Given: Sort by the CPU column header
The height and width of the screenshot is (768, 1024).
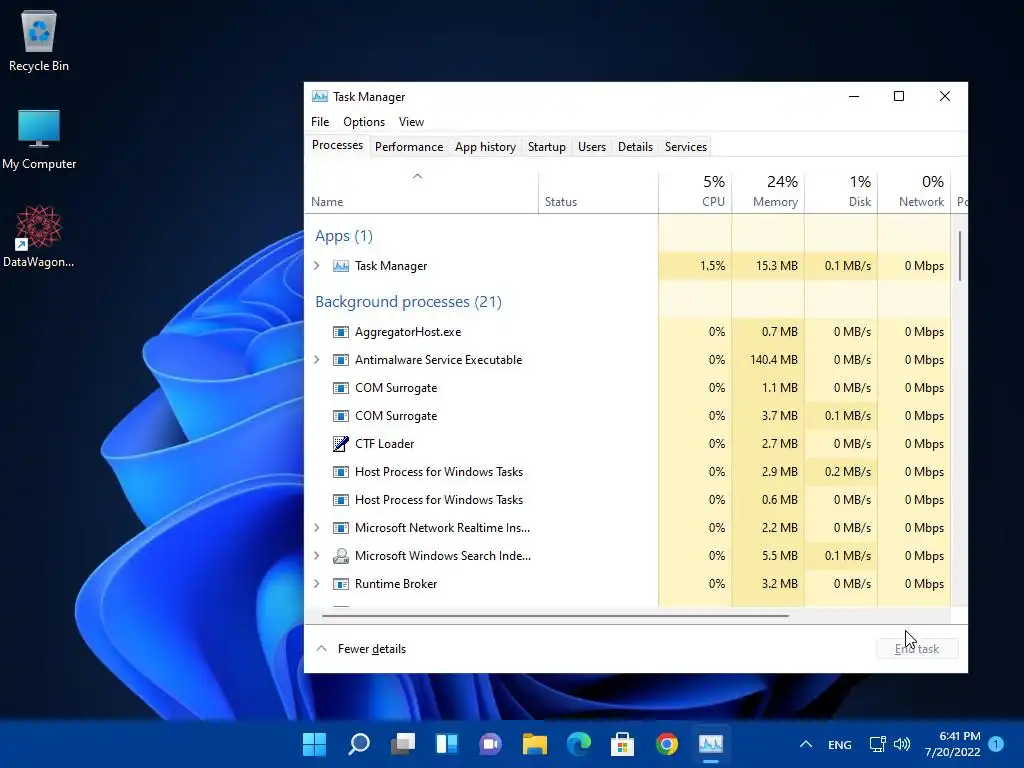Looking at the screenshot, I should [696, 193].
